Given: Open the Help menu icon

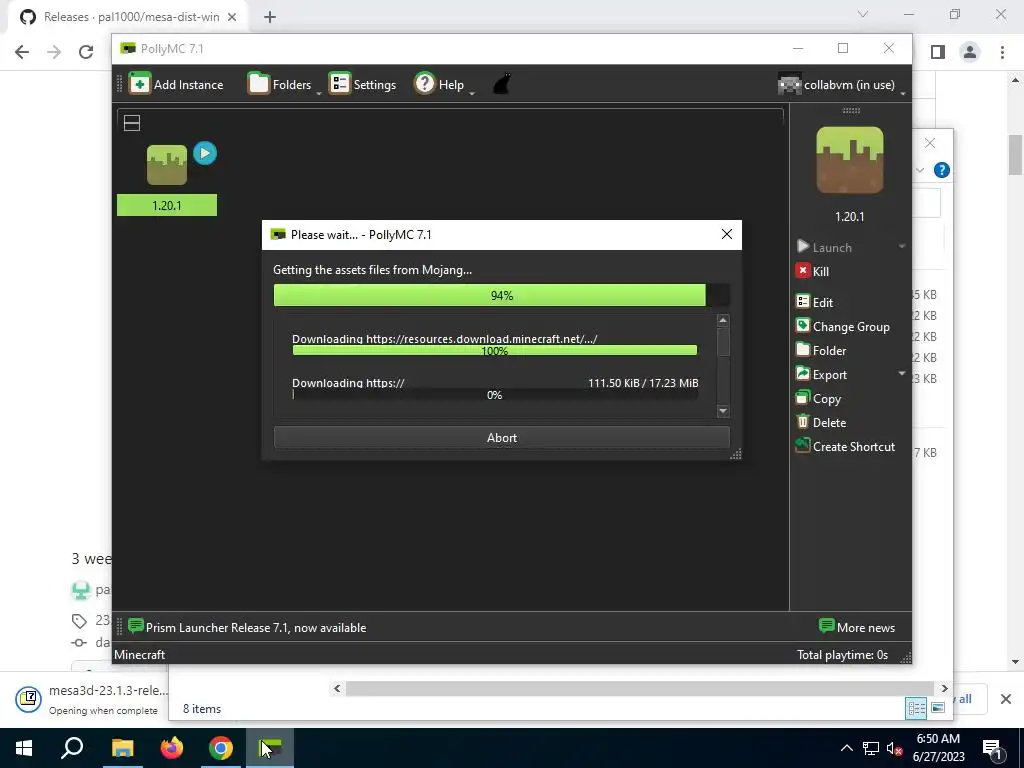Looking at the screenshot, I should (424, 84).
